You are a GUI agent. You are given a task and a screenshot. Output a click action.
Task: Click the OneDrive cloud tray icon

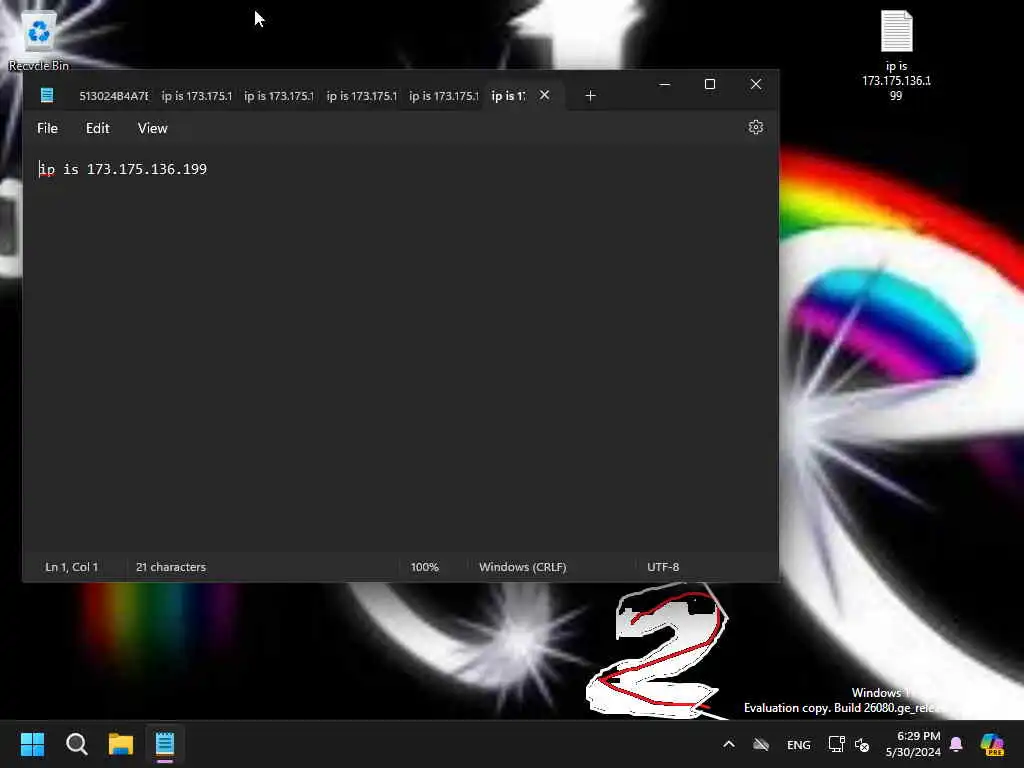pos(761,744)
